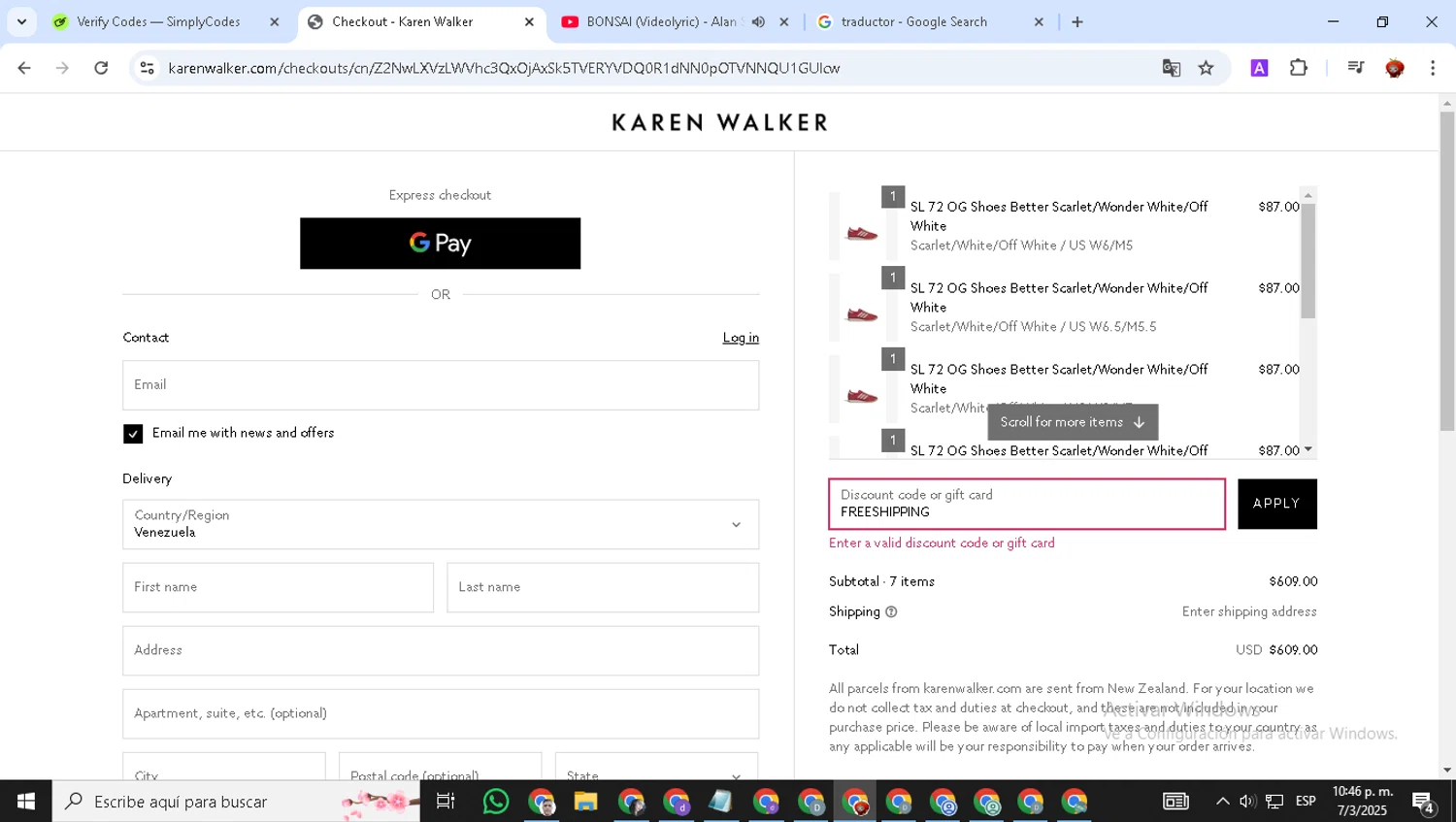
Task: Click the Log in link
Action: (741, 338)
